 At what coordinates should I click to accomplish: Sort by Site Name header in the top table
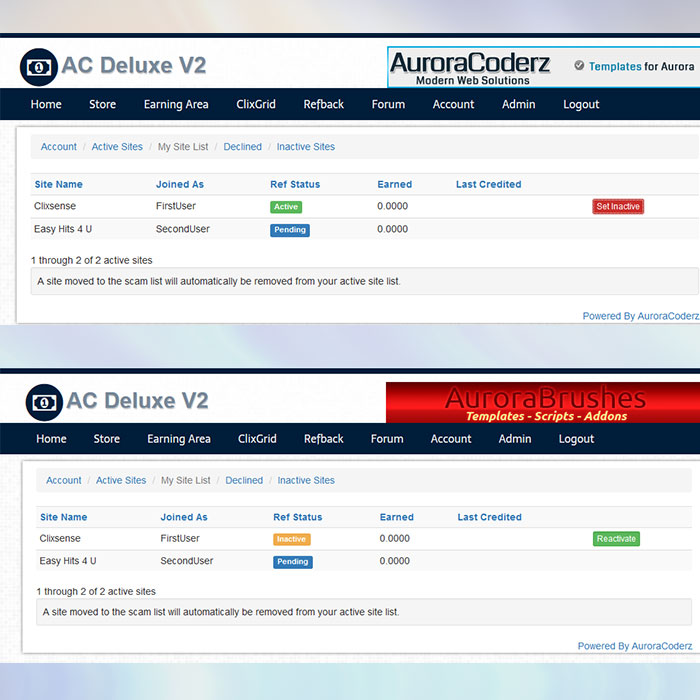click(x=58, y=184)
